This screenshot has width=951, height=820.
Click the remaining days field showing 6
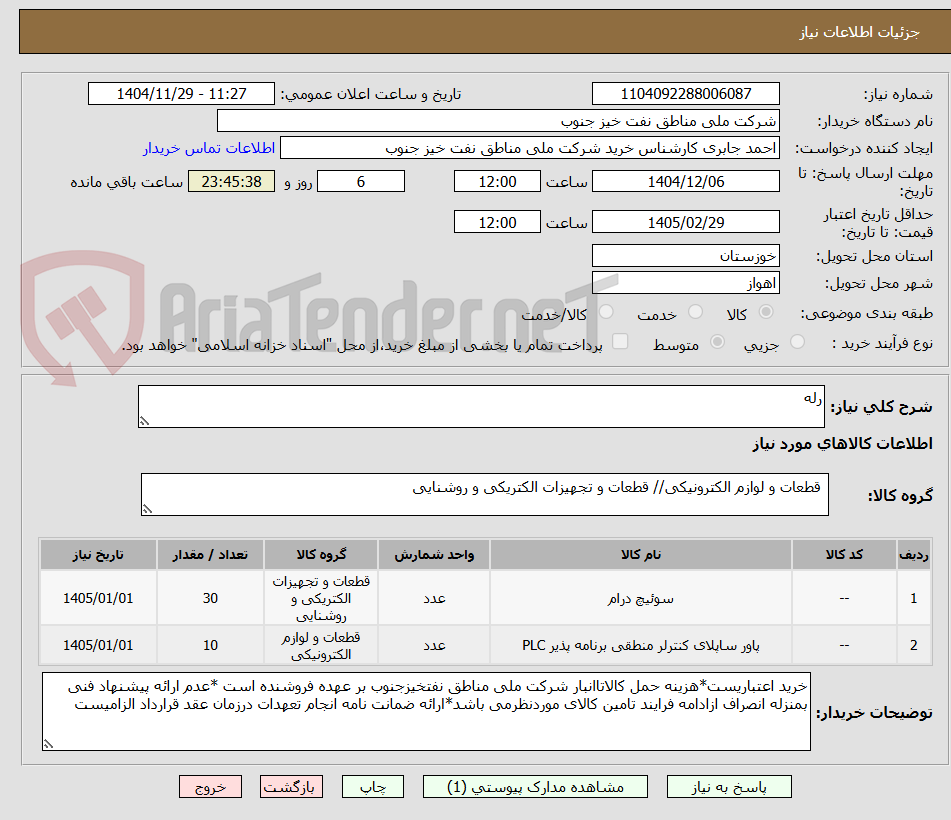pyautogui.click(x=361, y=181)
